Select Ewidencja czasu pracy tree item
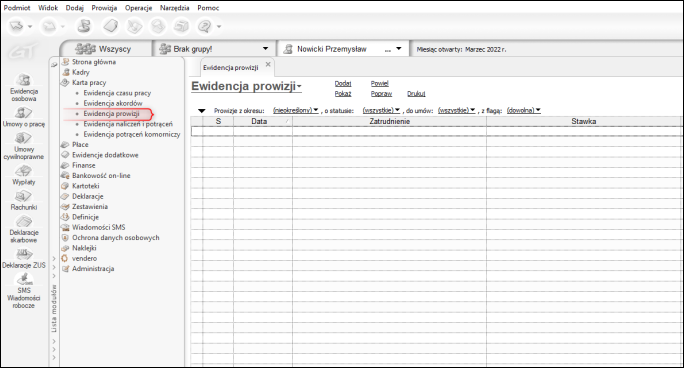684x368 pixels. click(x=117, y=93)
